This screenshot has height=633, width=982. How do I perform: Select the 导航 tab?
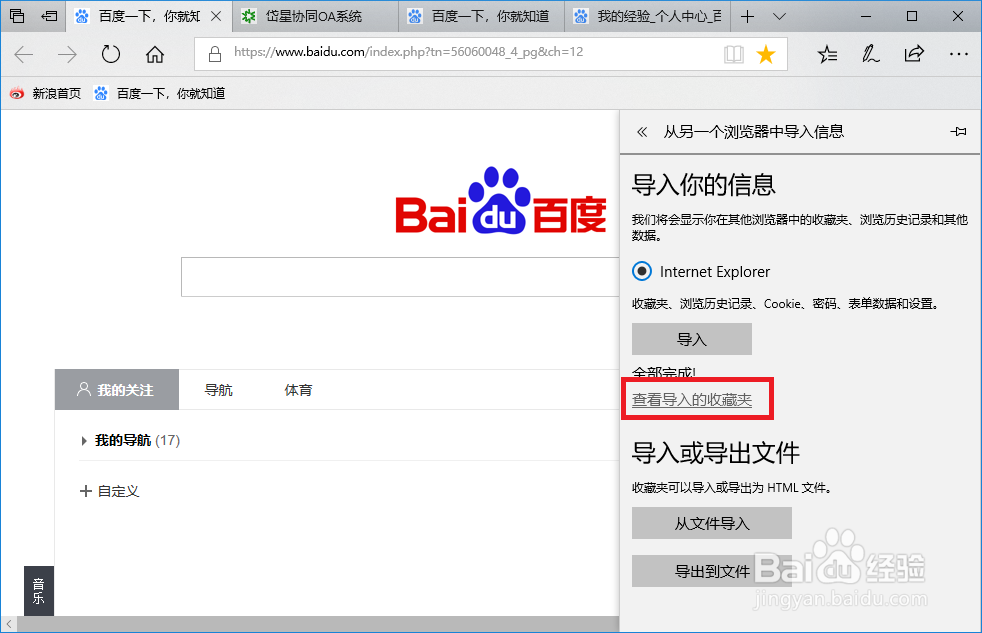(219, 390)
